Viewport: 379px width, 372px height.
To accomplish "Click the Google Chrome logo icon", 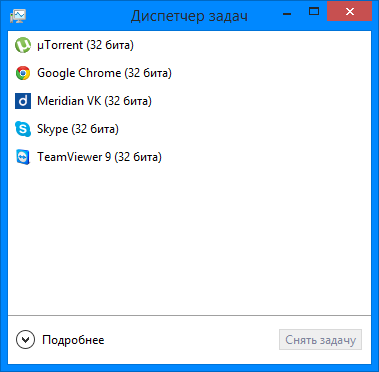I will tap(23, 73).
